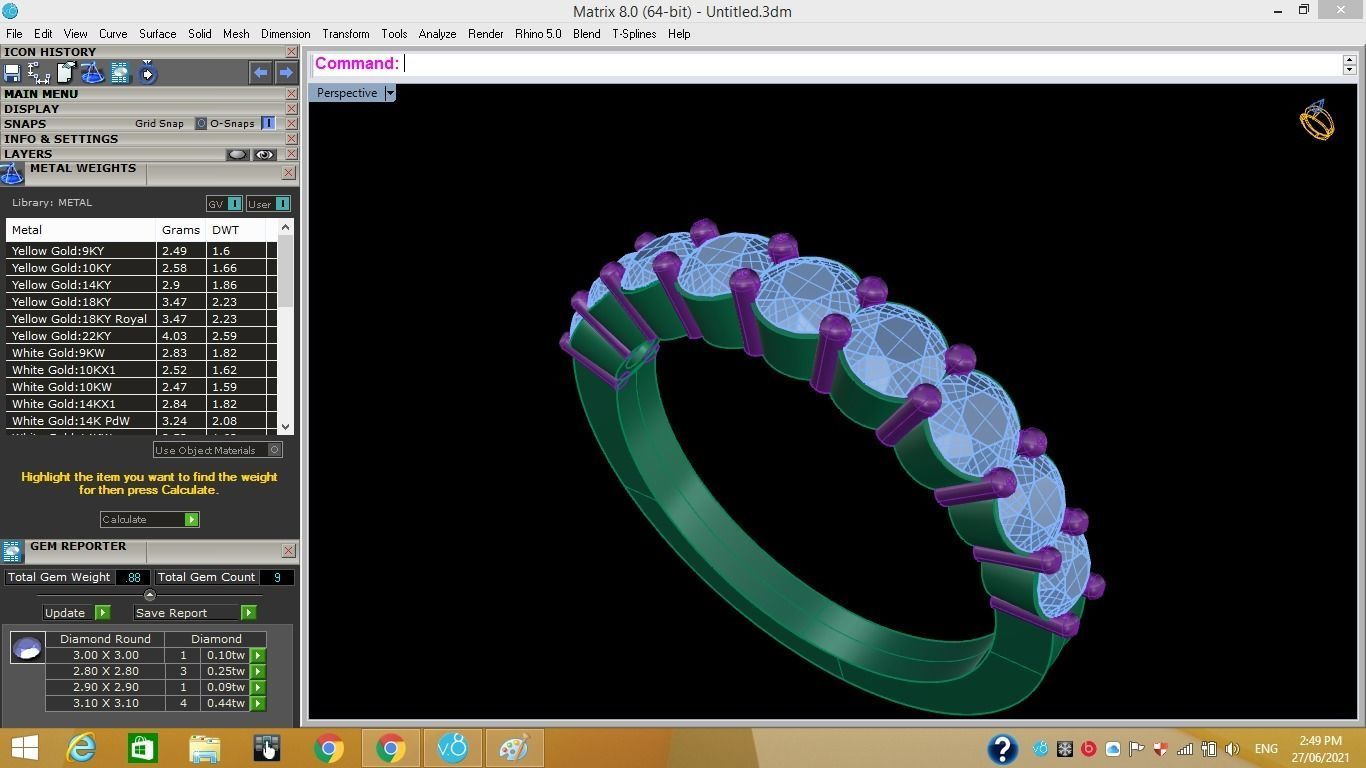Click the Gem Reporter panel icon

pyautogui.click(x=12, y=551)
